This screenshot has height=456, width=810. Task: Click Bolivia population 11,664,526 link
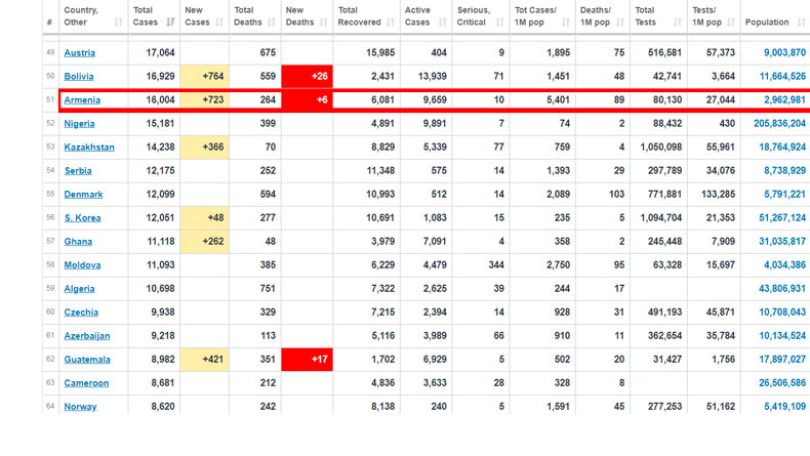(783, 76)
